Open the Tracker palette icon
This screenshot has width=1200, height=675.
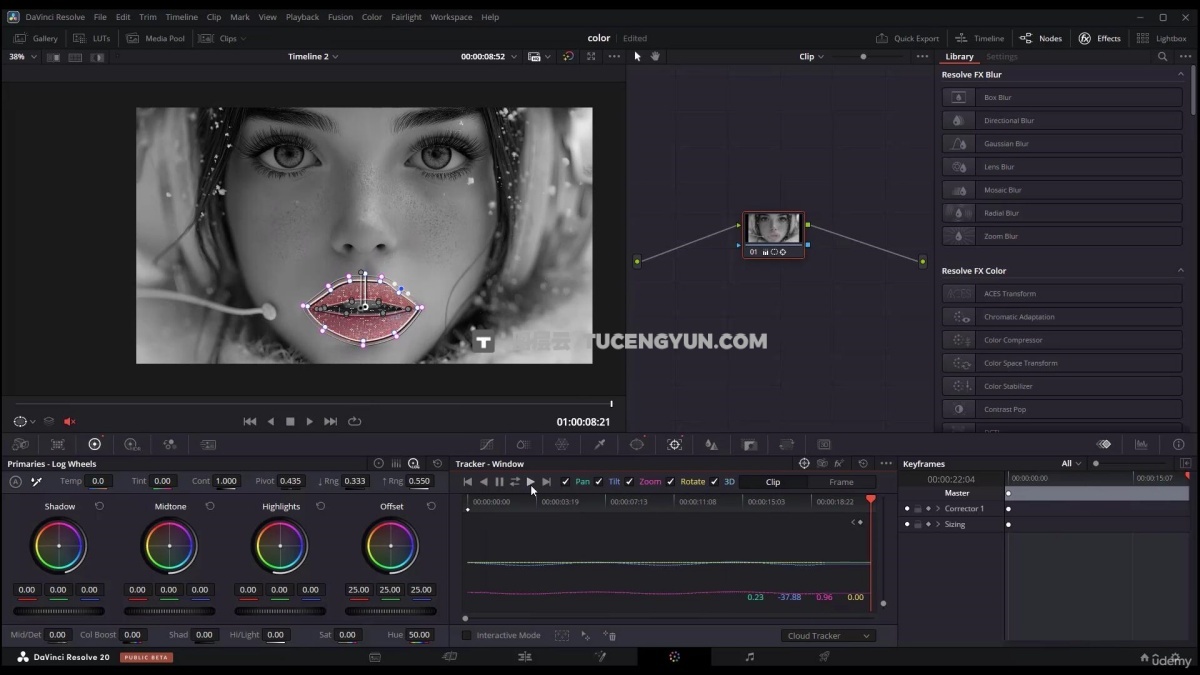[x=675, y=444]
